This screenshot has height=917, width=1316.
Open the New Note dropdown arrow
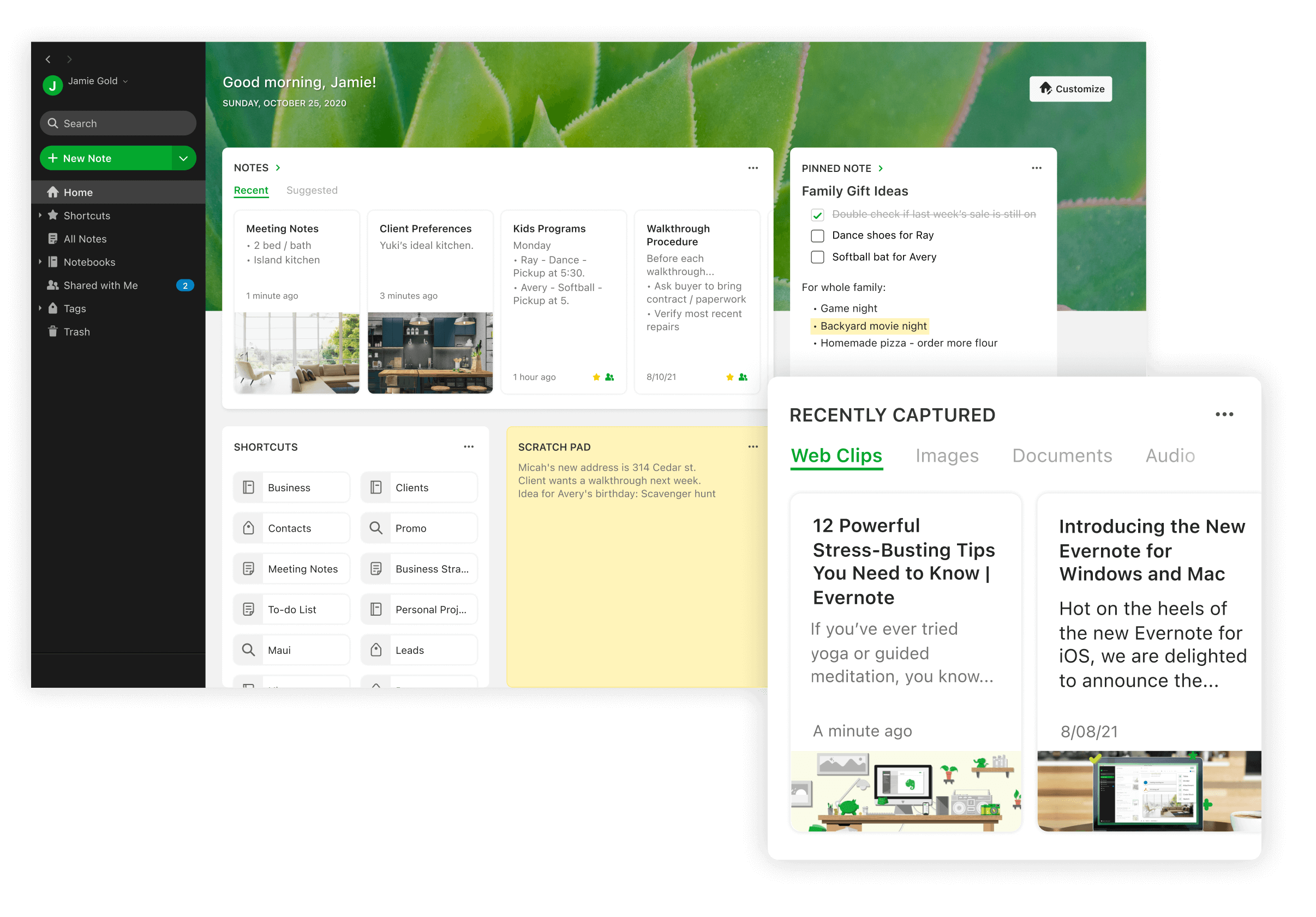183,158
